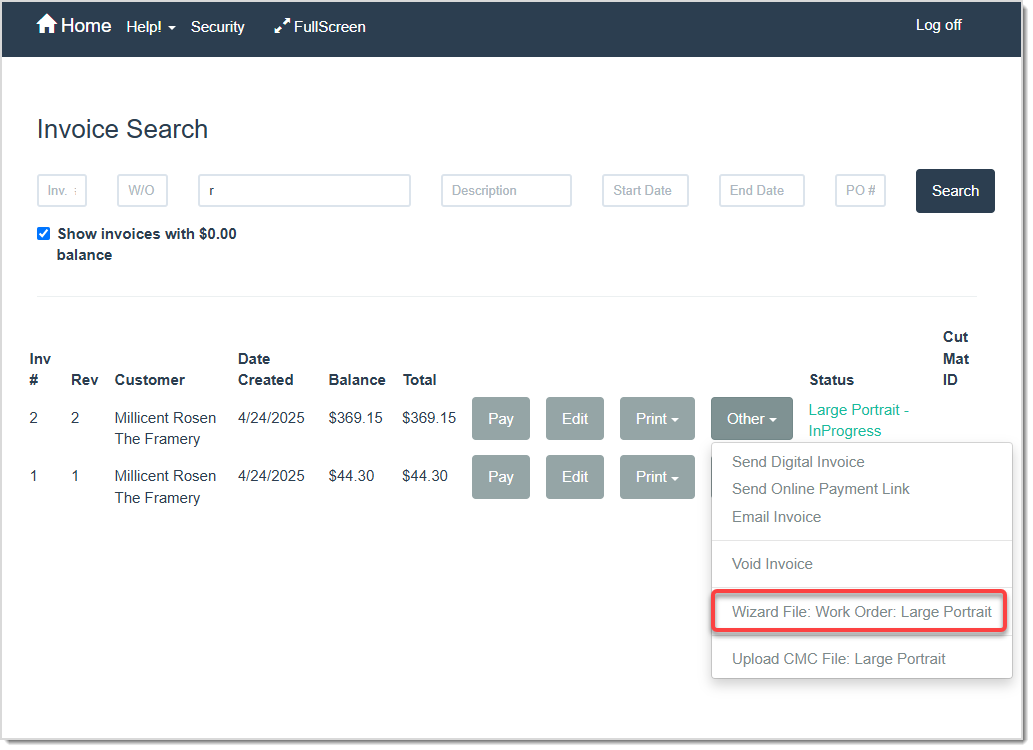Click the FullScreen expand-arrows icon
Screen dimensions: 1033x750
[282, 26]
